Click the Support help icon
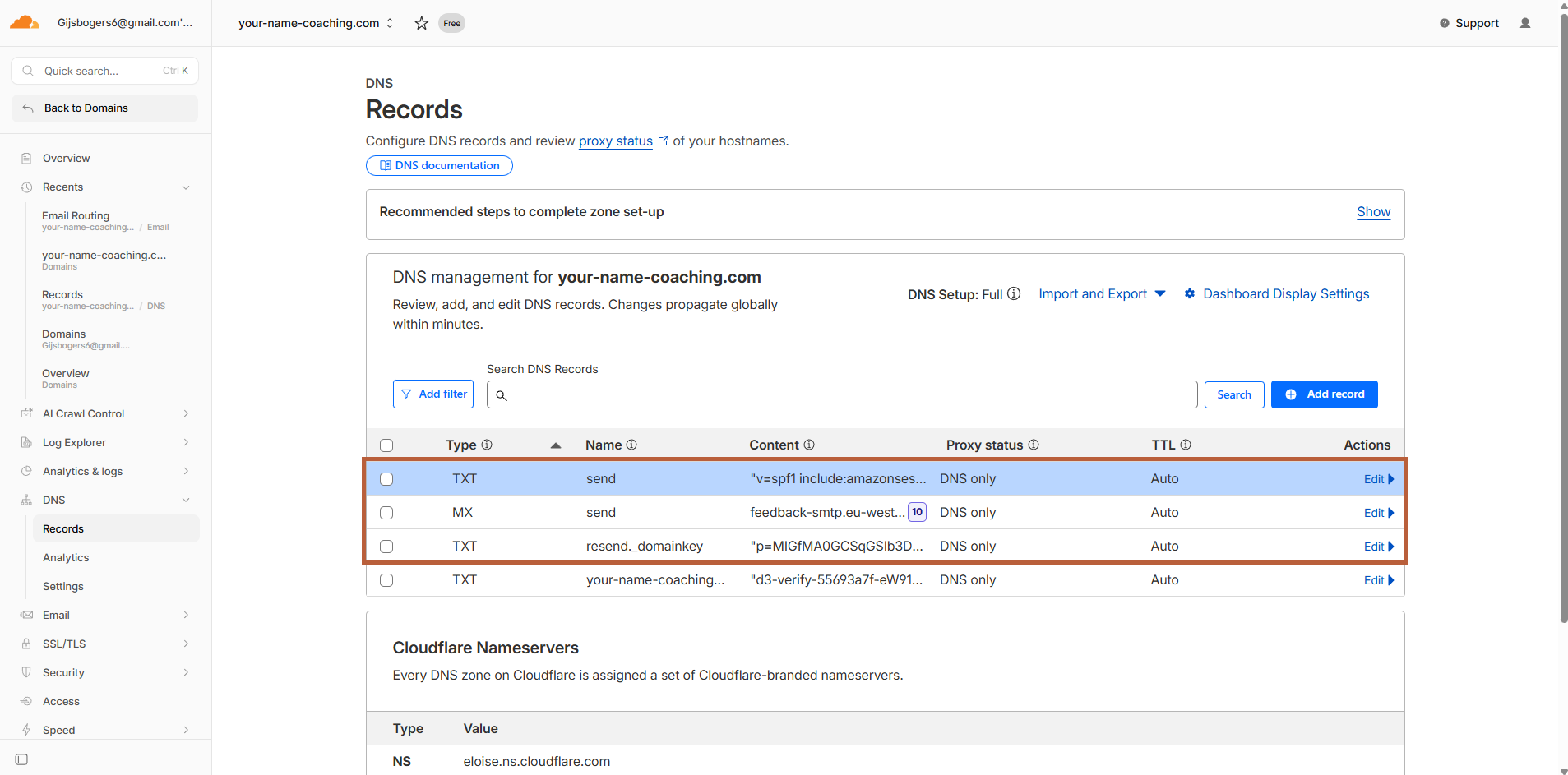This screenshot has height=775, width=1568. pos(1445,23)
